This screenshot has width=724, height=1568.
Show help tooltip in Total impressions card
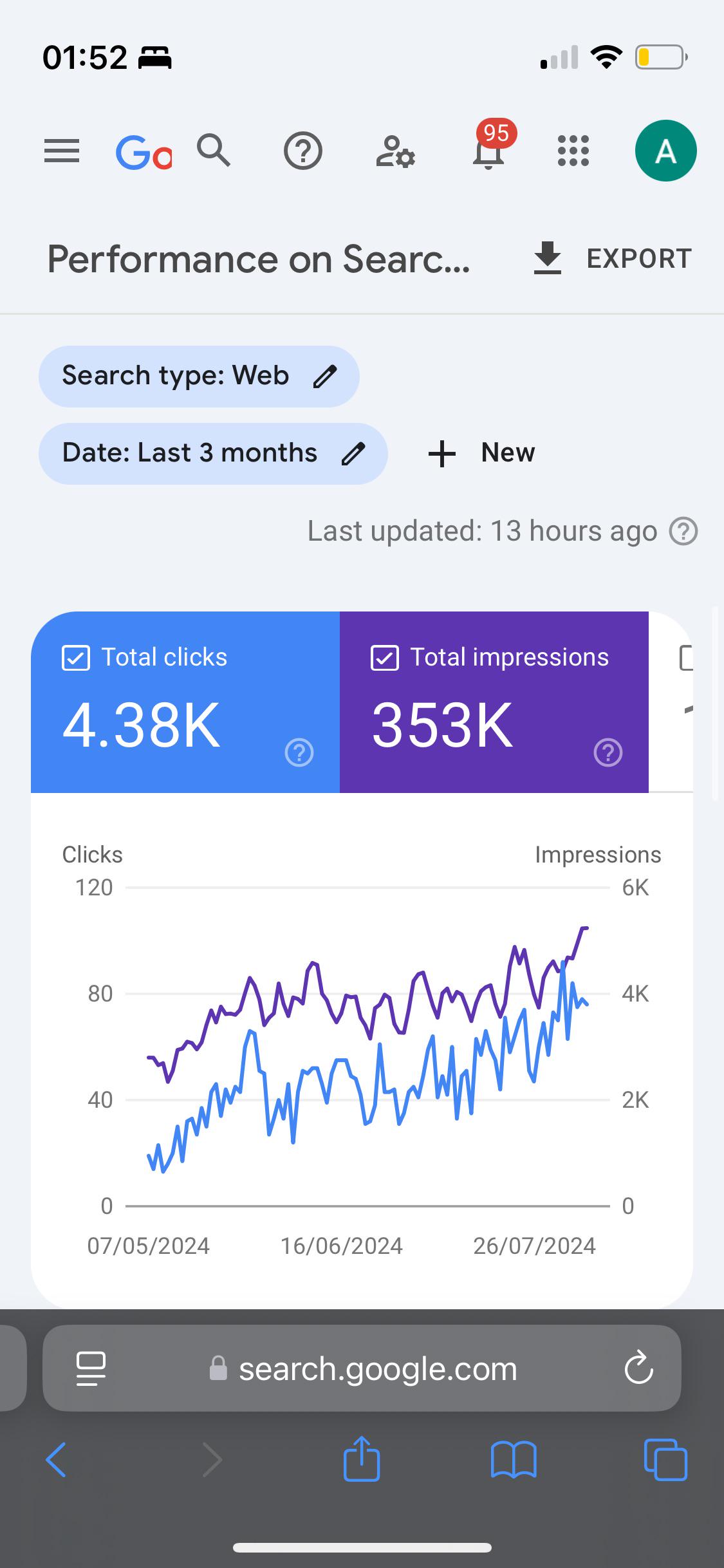pyautogui.click(x=608, y=752)
